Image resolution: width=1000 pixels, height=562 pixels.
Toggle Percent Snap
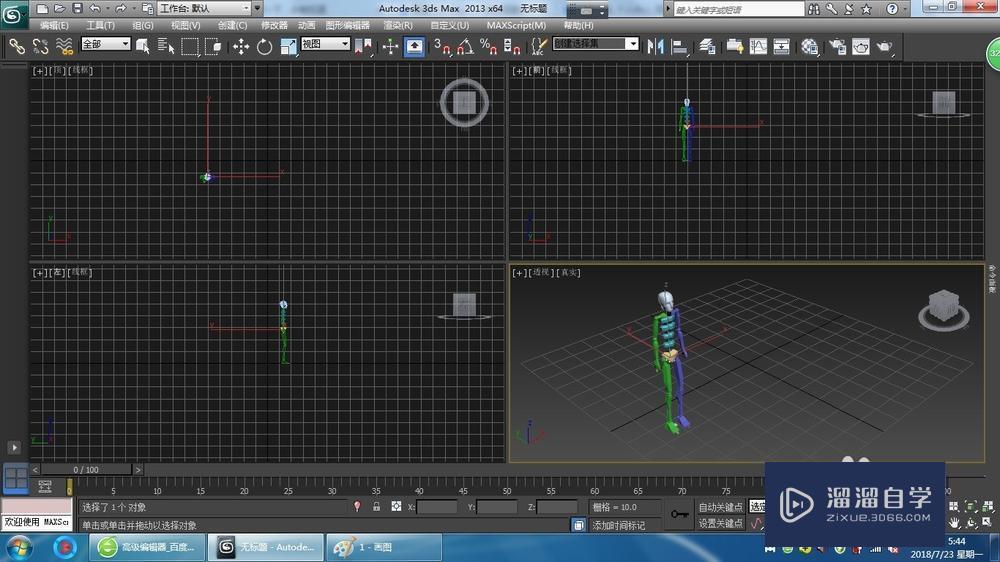(489, 47)
